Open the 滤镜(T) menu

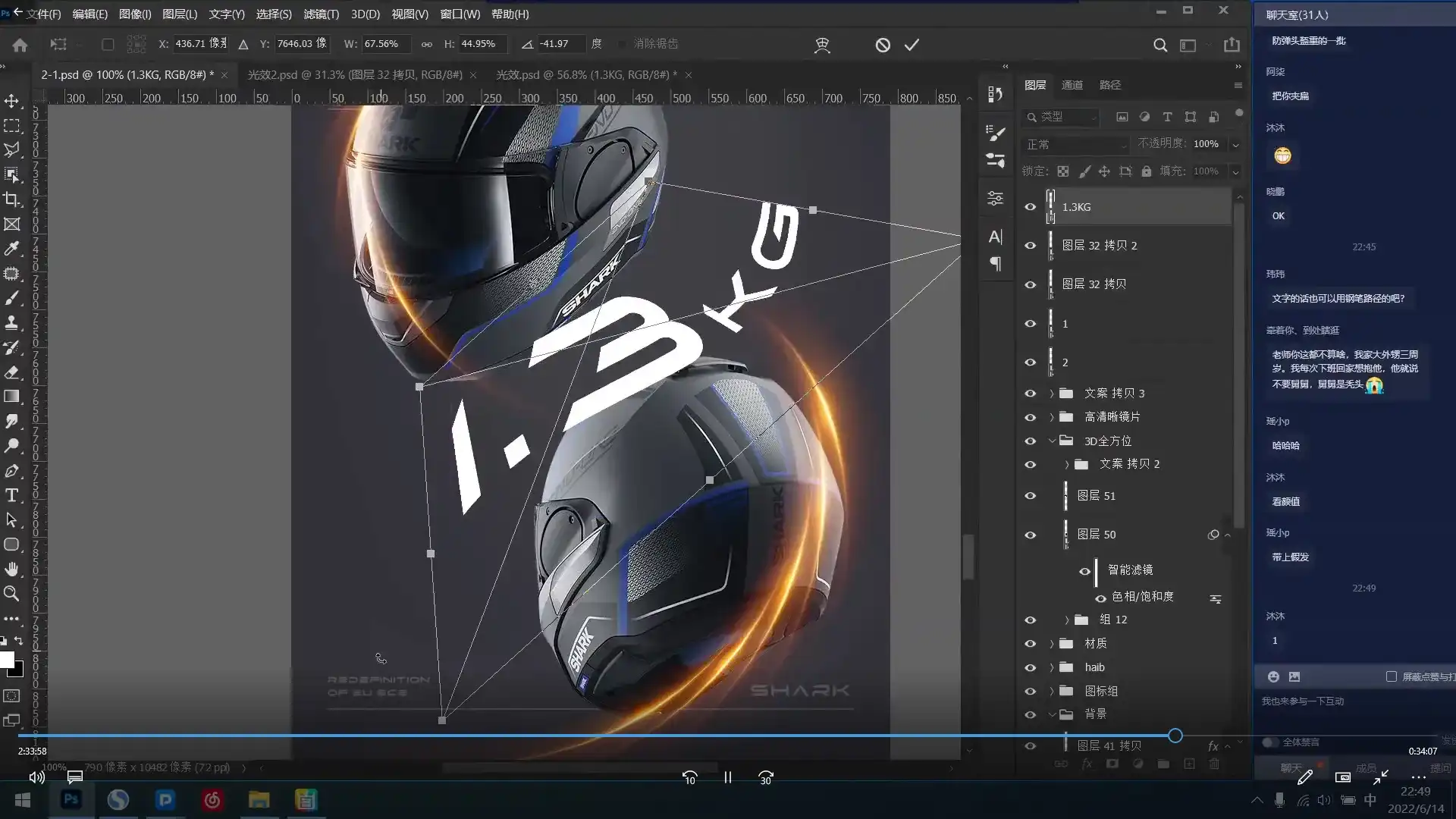[321, 14]
